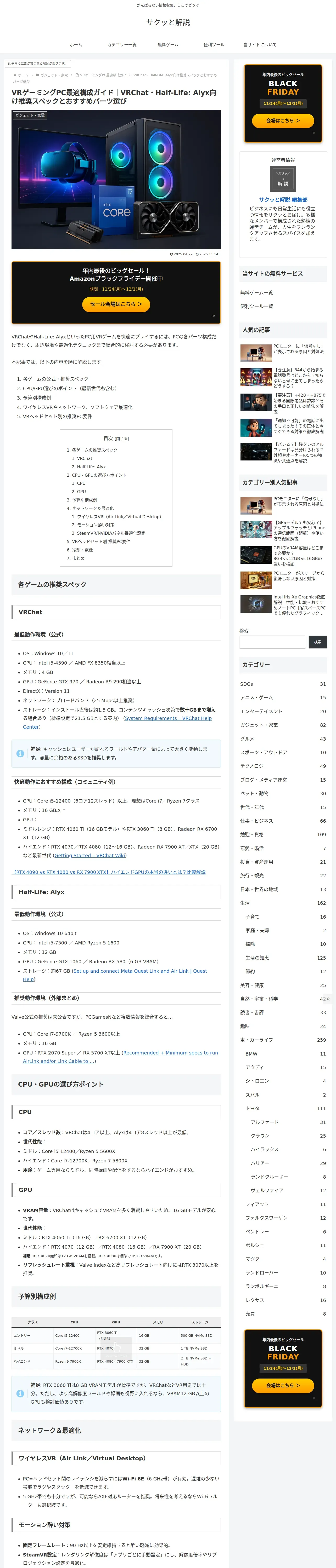Open the Meta Quest Link and Air Link link

coord(115,975)
